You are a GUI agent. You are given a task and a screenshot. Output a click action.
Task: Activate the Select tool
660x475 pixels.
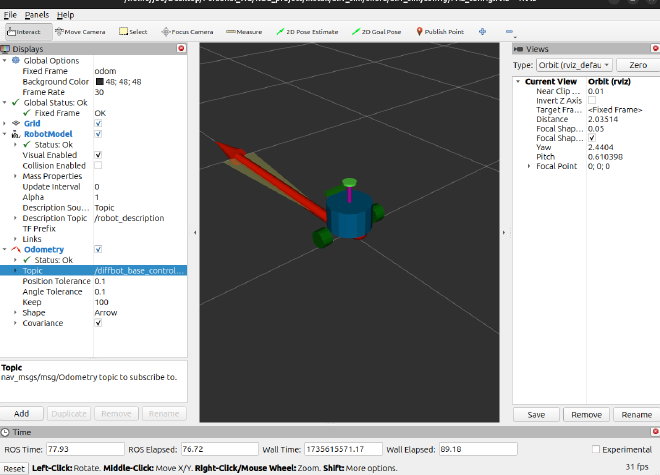[133, 32]
